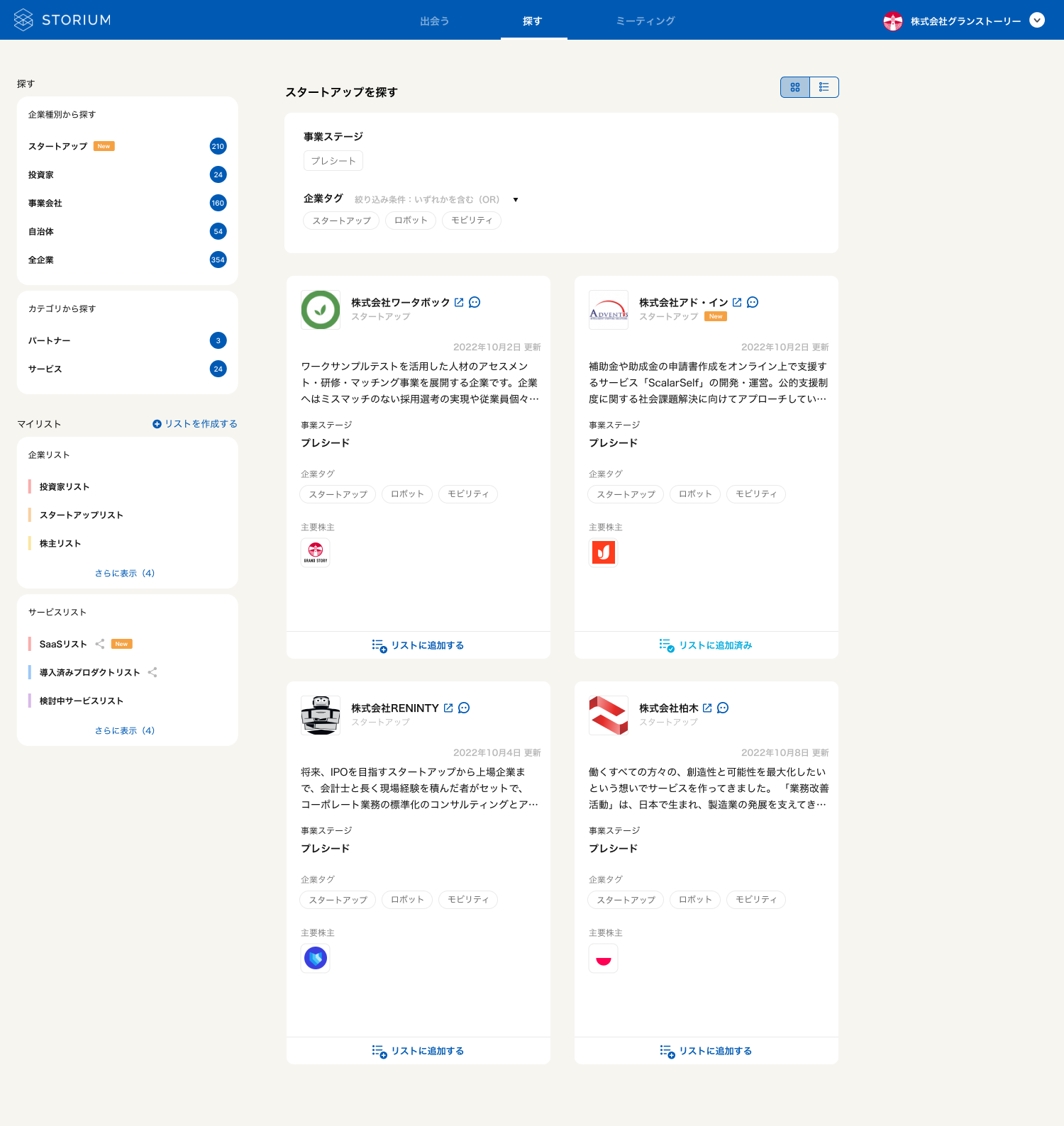Open 企業タグ filter condition dropdown arrow
The image size is (1064, 1126).
[x=516, y=200]
